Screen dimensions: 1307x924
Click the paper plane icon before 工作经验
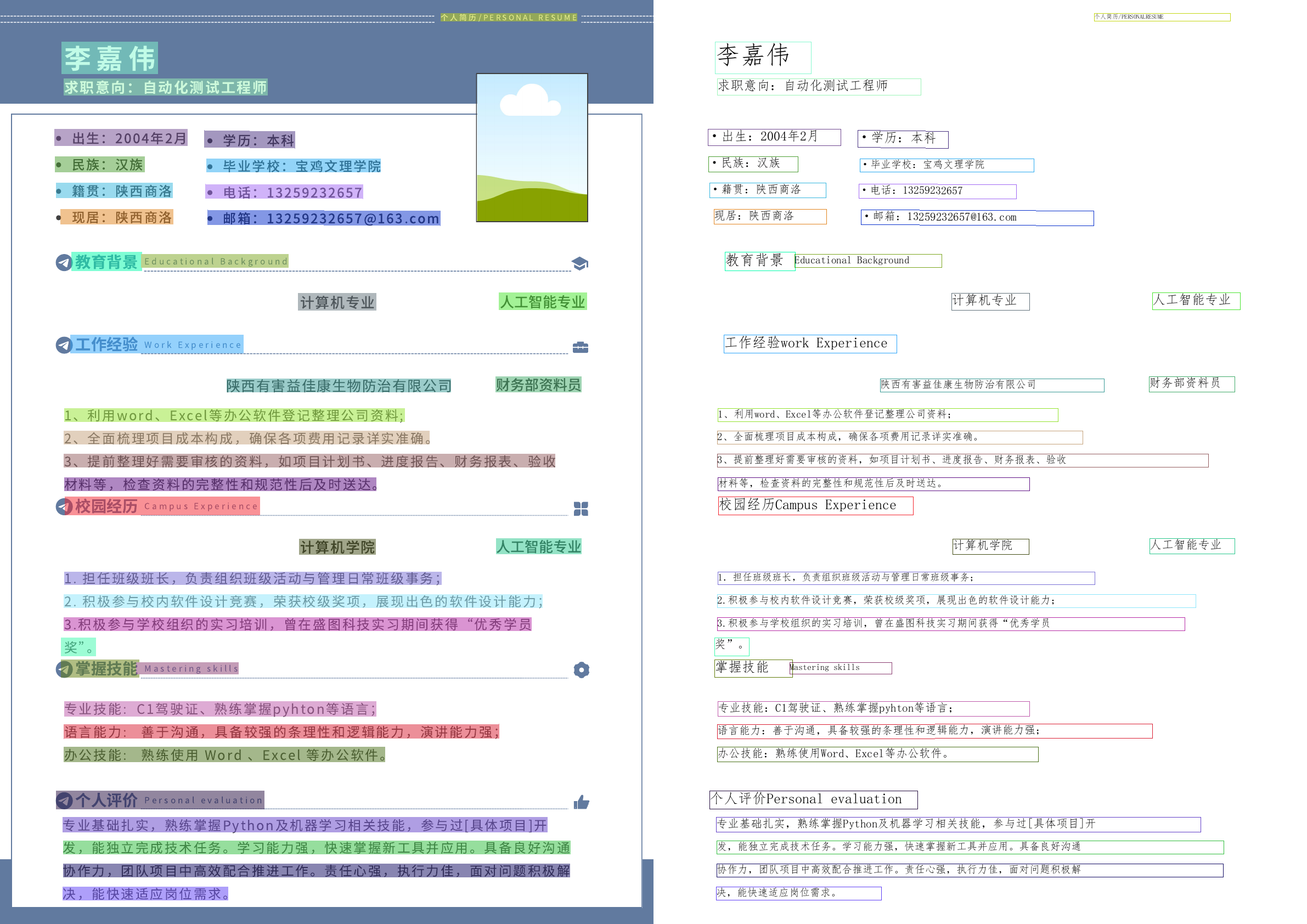point(63,345)
